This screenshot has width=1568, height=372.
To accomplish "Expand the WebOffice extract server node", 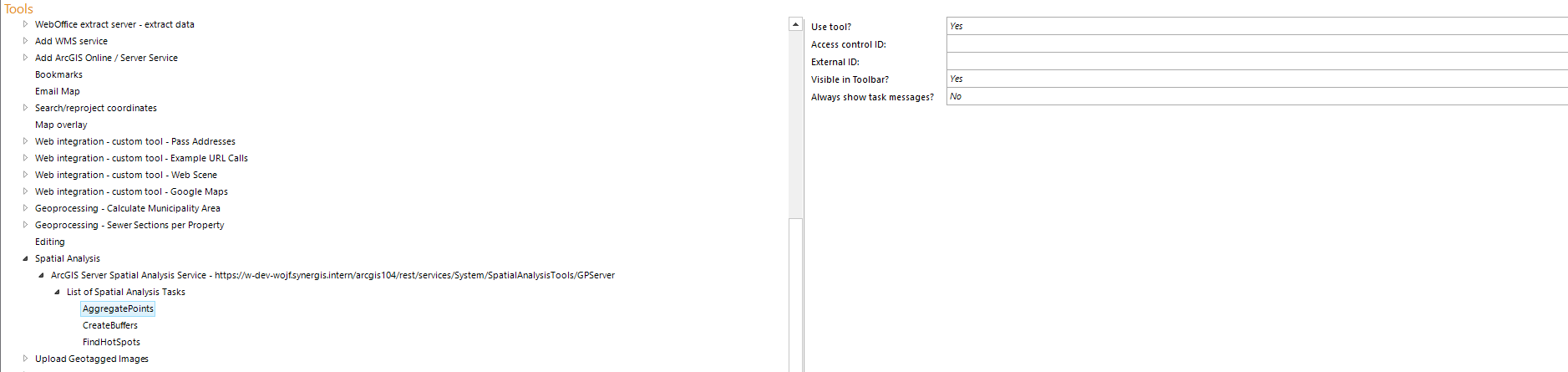I will pyautogui.click(x=25, y=24).
